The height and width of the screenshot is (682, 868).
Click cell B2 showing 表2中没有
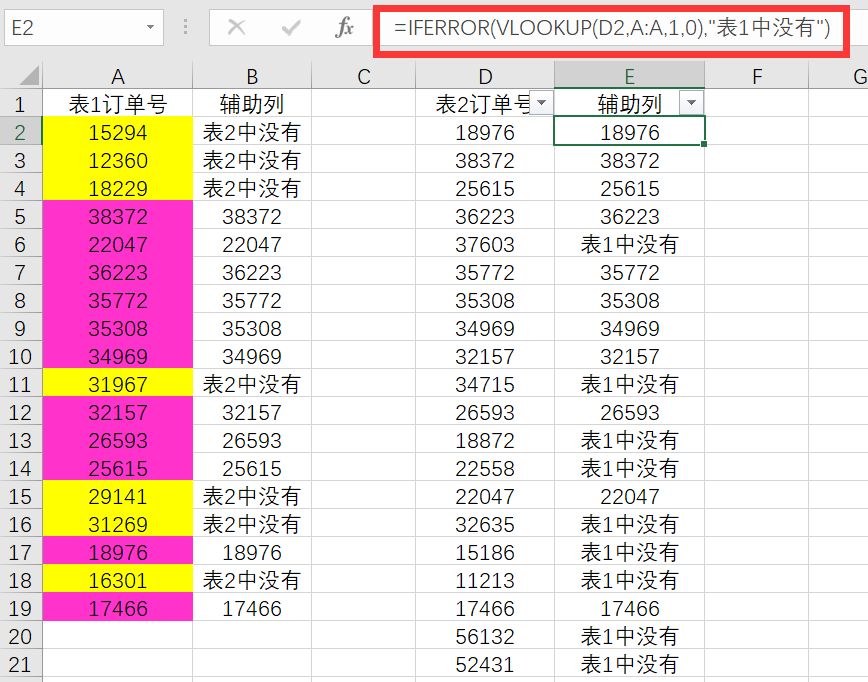click(x=252, y=132)
